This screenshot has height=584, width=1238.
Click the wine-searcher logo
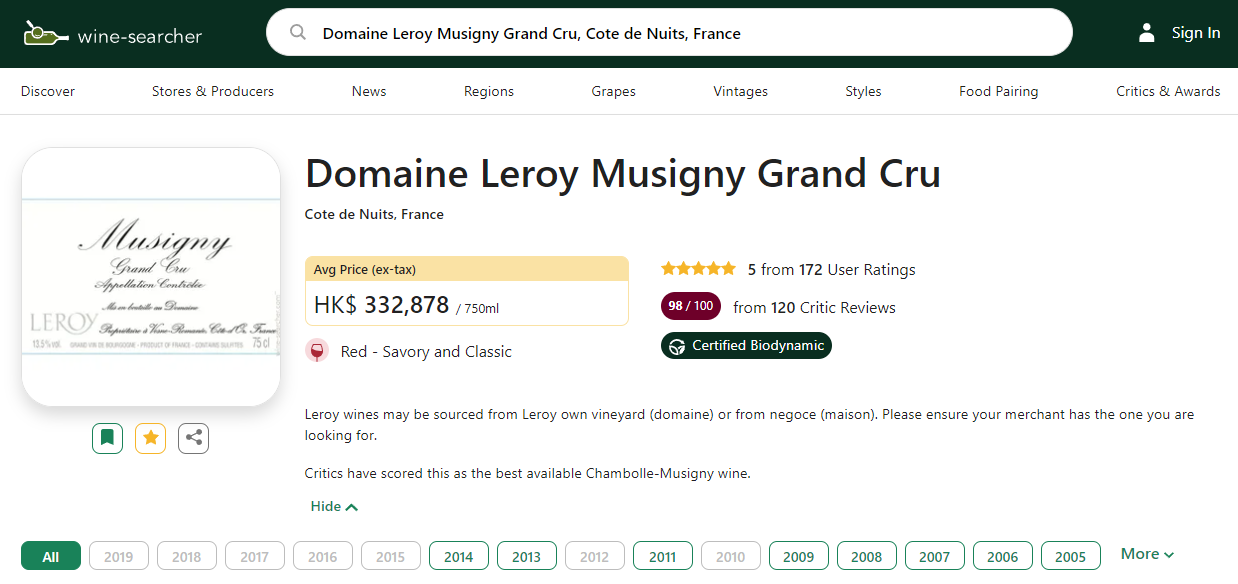[x=113, y=35]
